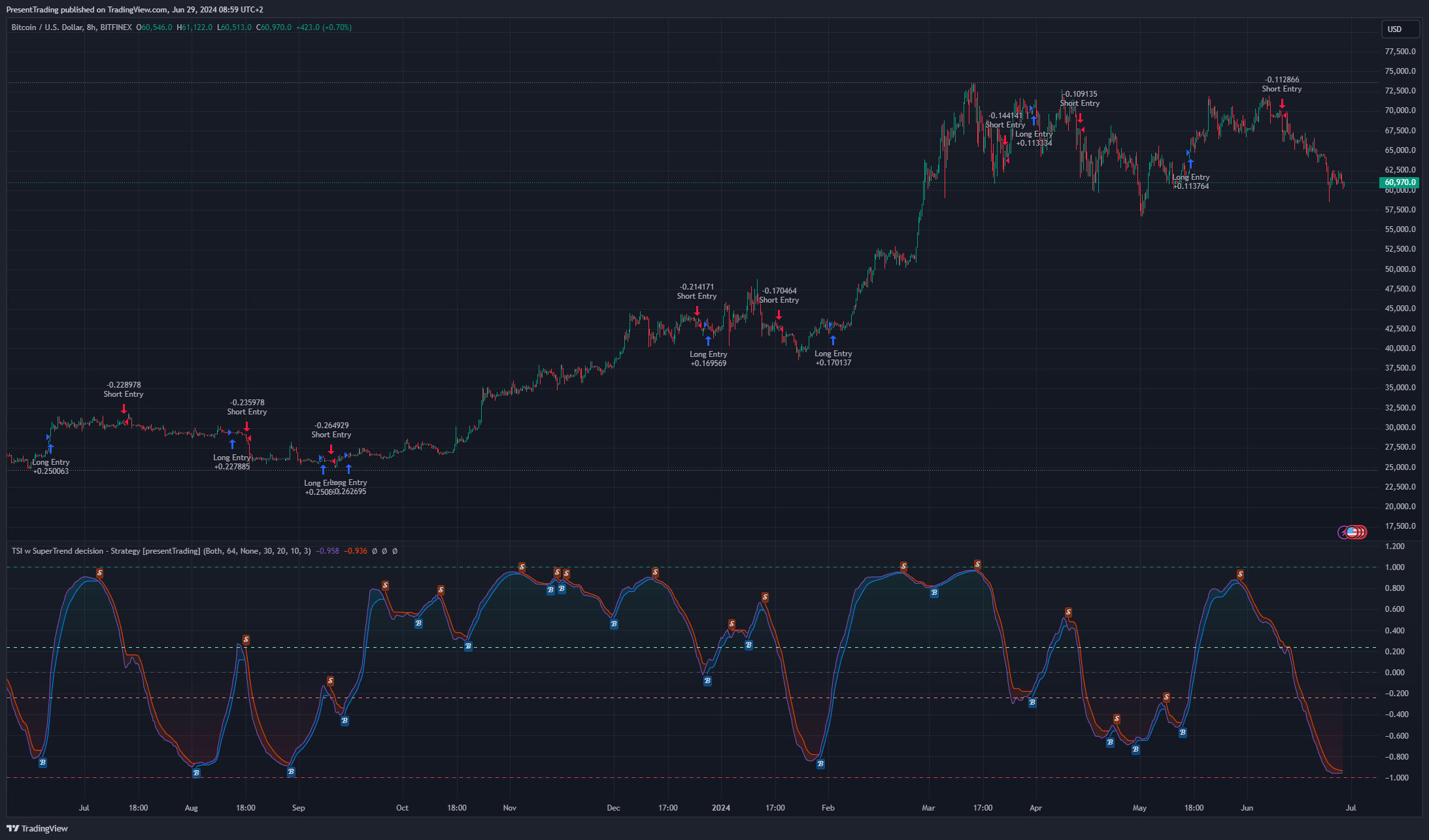Click the orange -0.936 indicator value
This screenshot has width=1429, height=840.
(356, 551)
